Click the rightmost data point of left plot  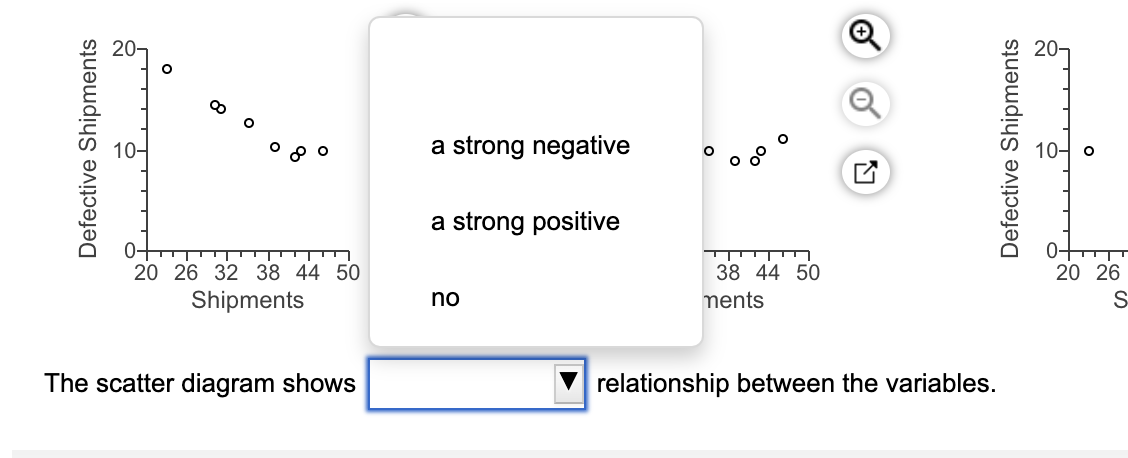(x=323, y=151)
